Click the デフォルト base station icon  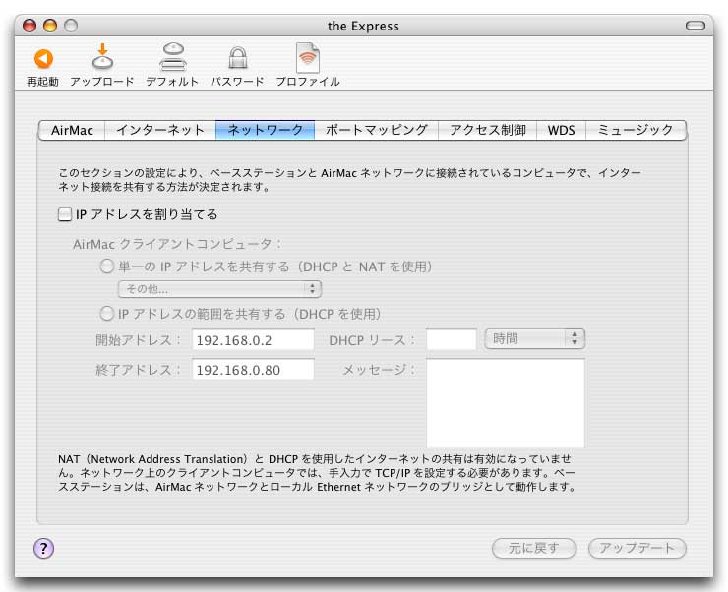pos(173,57)
